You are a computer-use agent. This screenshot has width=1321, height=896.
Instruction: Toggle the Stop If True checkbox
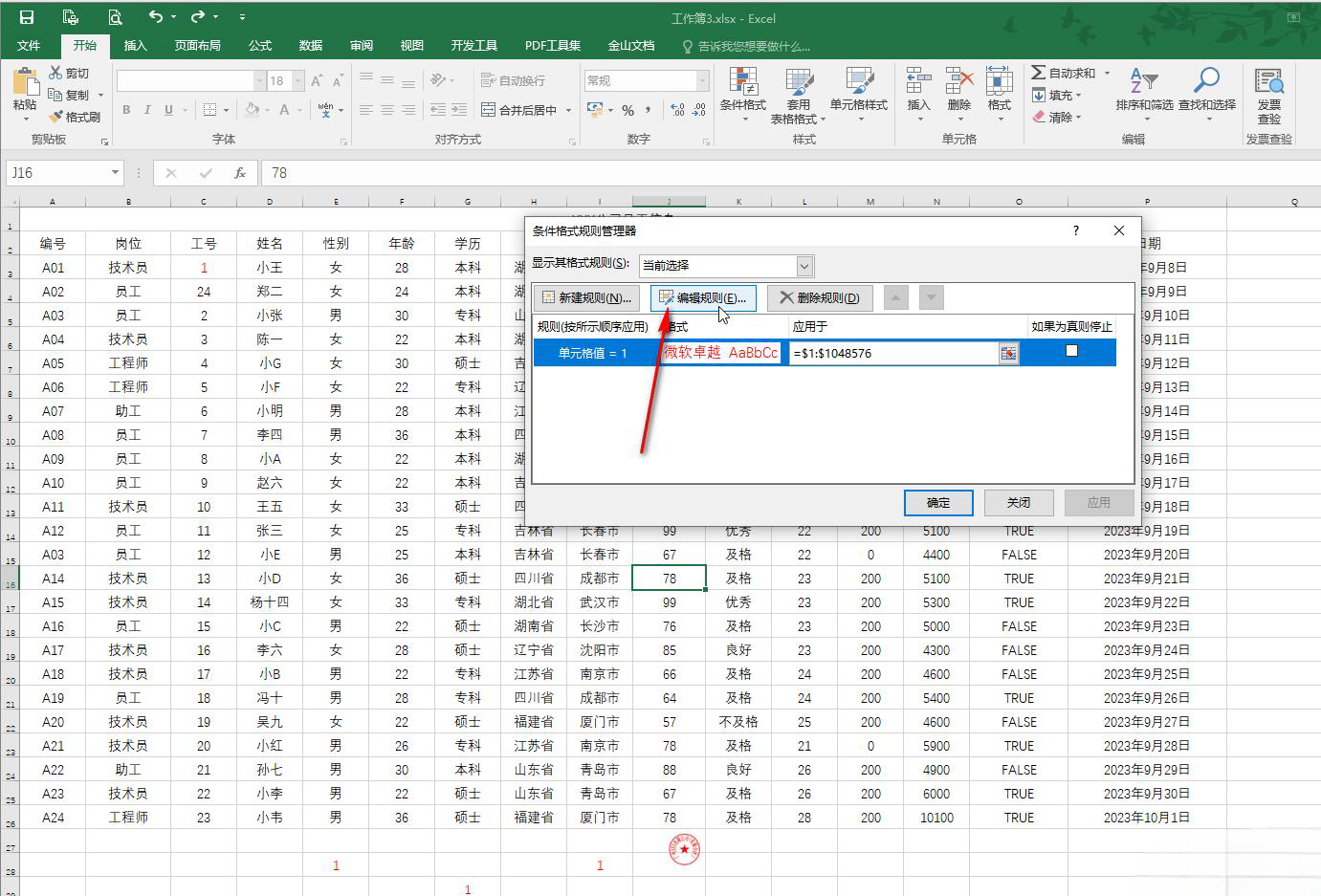tap(1071, 351)
